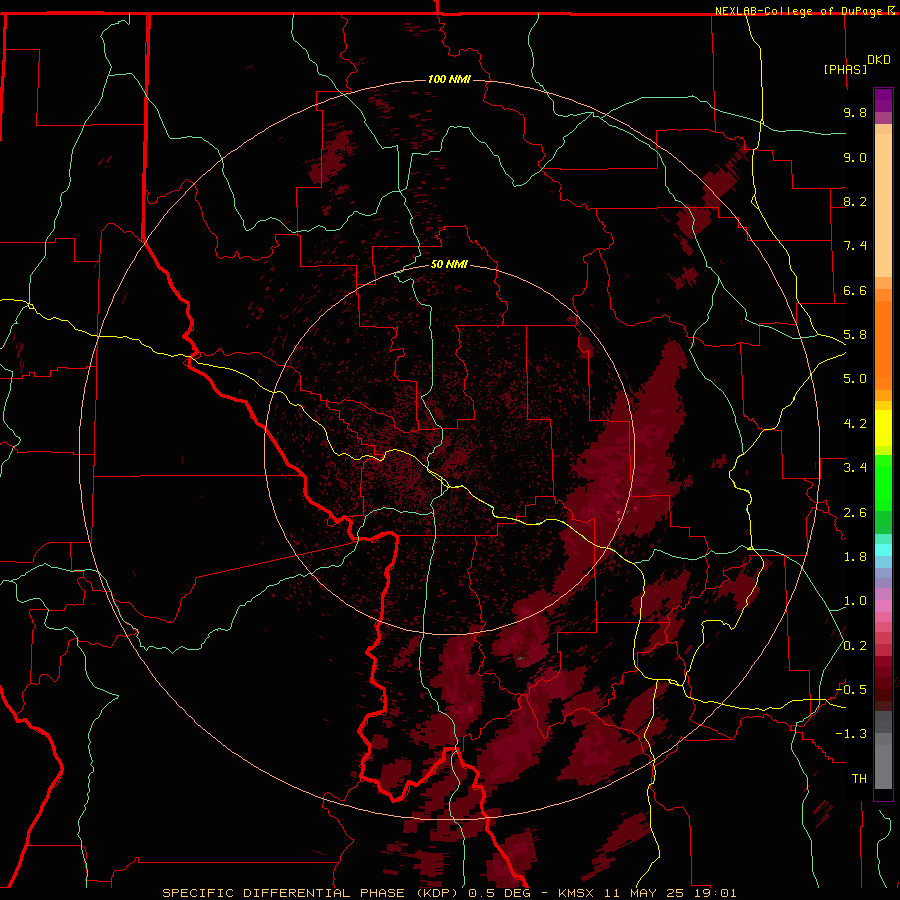Select the 7.4 legend value
Screen dimensions: 900x900
pos(855,246)
